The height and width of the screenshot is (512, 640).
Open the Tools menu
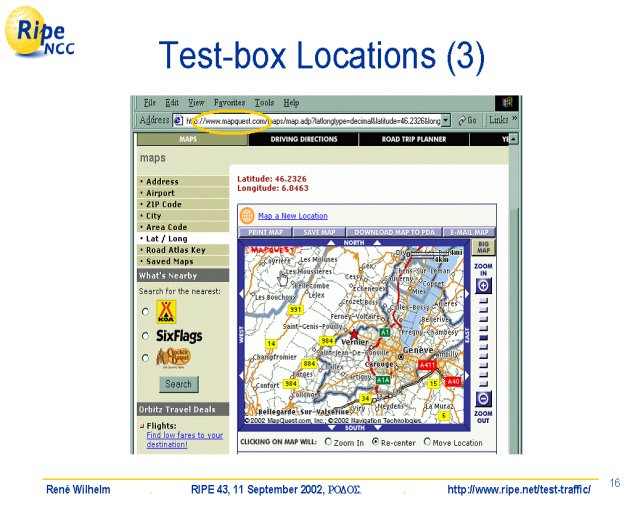(264, 102)
